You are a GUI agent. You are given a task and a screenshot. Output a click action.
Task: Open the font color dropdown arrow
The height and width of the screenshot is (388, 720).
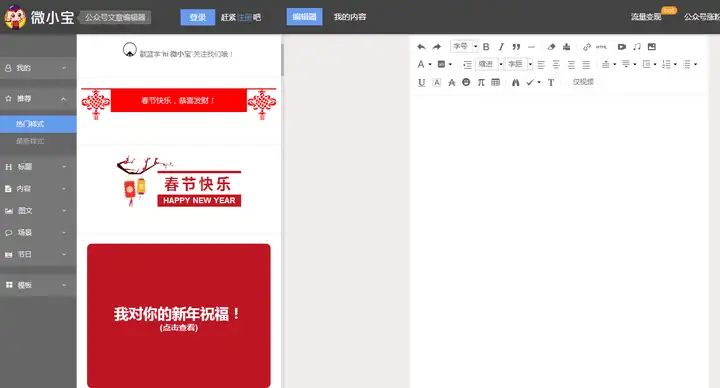click(430, 64)
